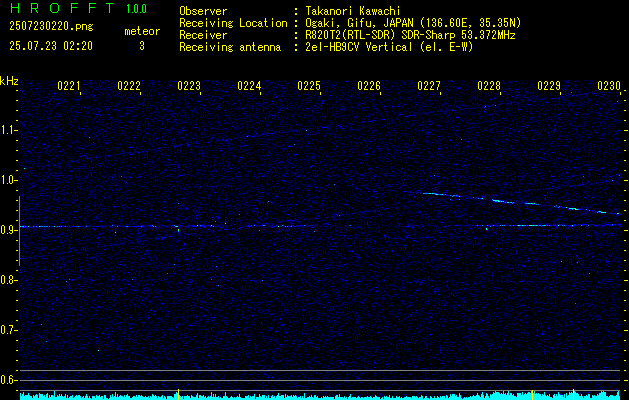Click time marker 0221
Image resolution: width=629 pixels, height=400 pixels.
pos(69,86)
